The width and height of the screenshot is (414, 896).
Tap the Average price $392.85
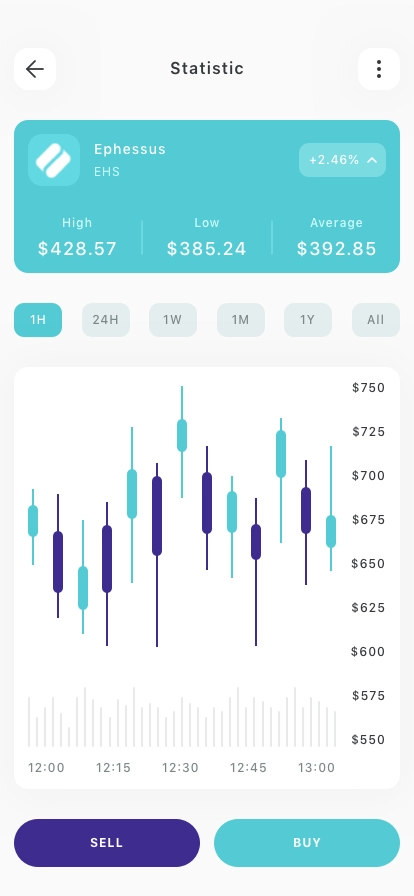[x=336, y=249]
